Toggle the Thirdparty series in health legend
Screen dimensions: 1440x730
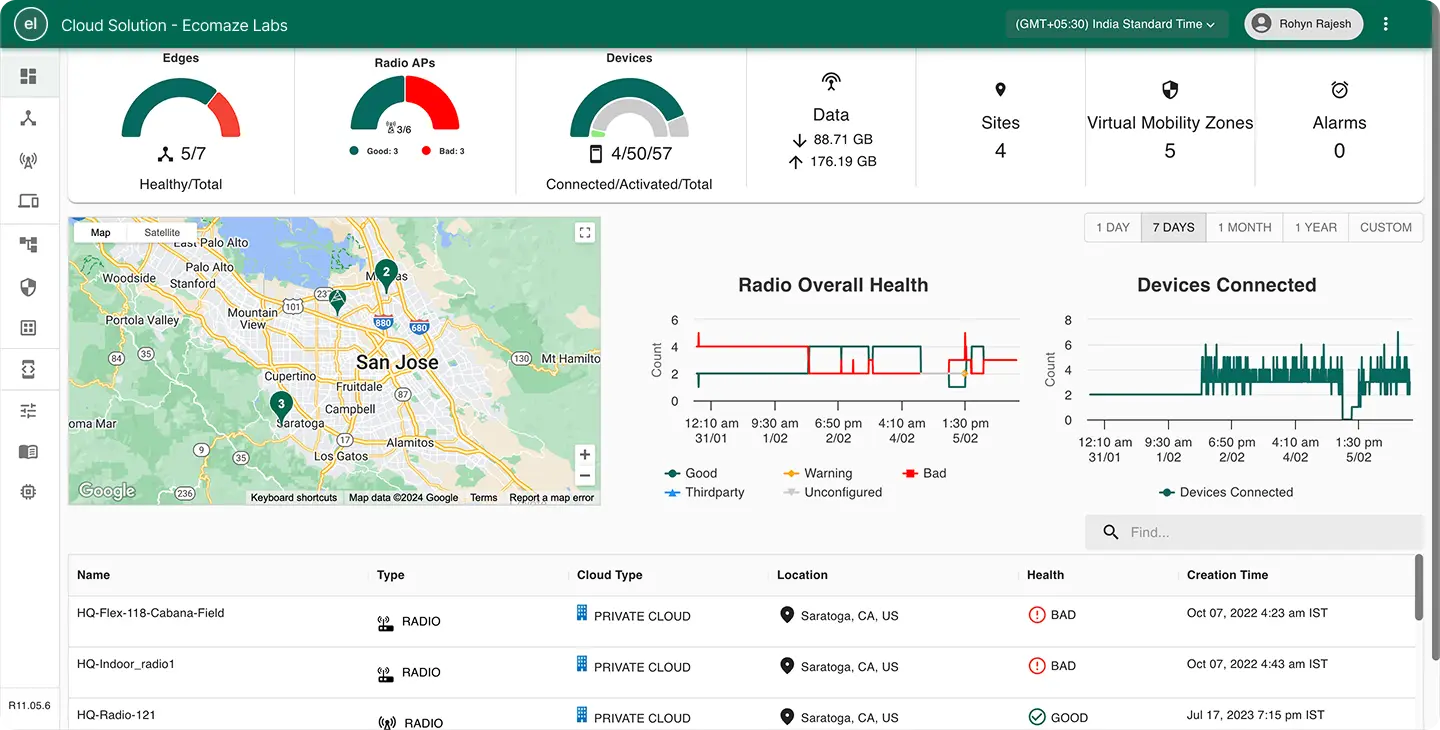(x=704, y=492)
